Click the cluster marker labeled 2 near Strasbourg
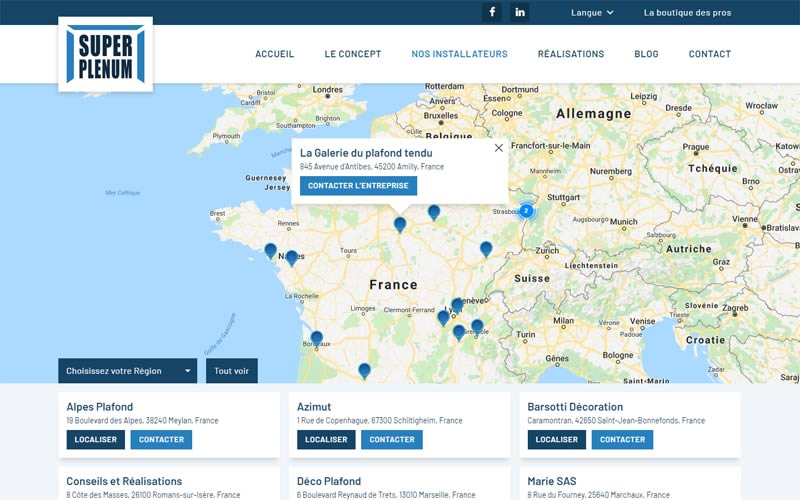The image size is (800, 500). pos(526,210)
